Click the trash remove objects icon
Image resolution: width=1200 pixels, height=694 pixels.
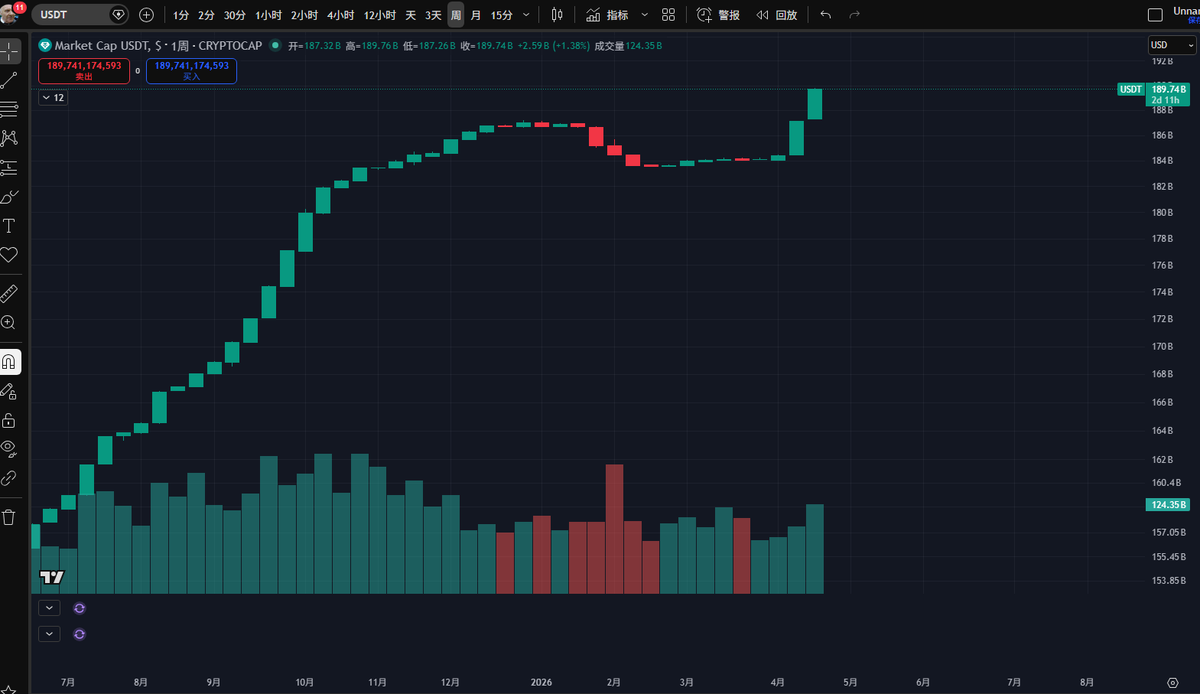click(x=9, y=517)
